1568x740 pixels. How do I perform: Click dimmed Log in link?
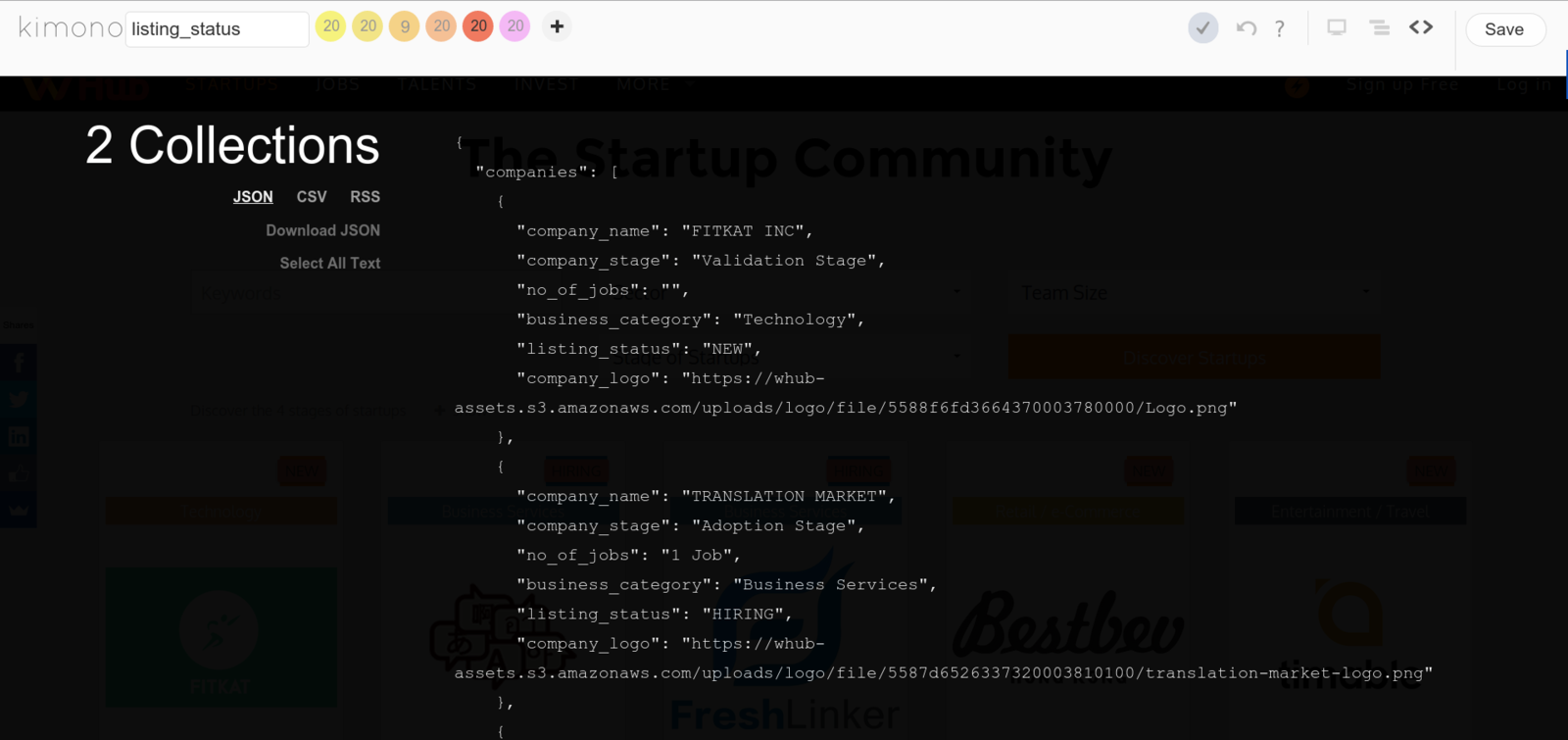[1524, 85]
